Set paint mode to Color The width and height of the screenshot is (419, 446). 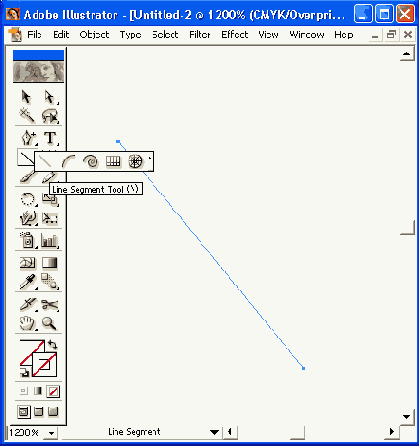click(24, 391)
